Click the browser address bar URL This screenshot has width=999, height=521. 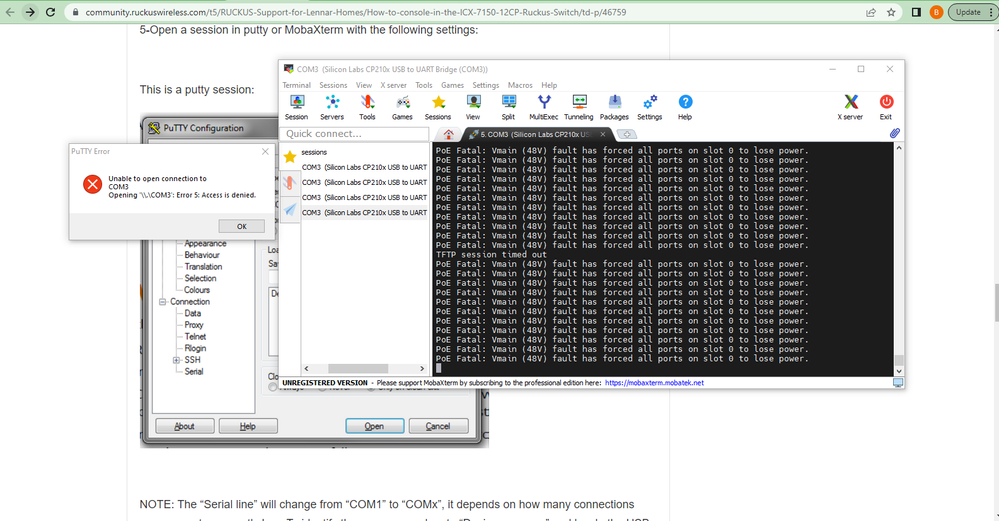(356, 12)
